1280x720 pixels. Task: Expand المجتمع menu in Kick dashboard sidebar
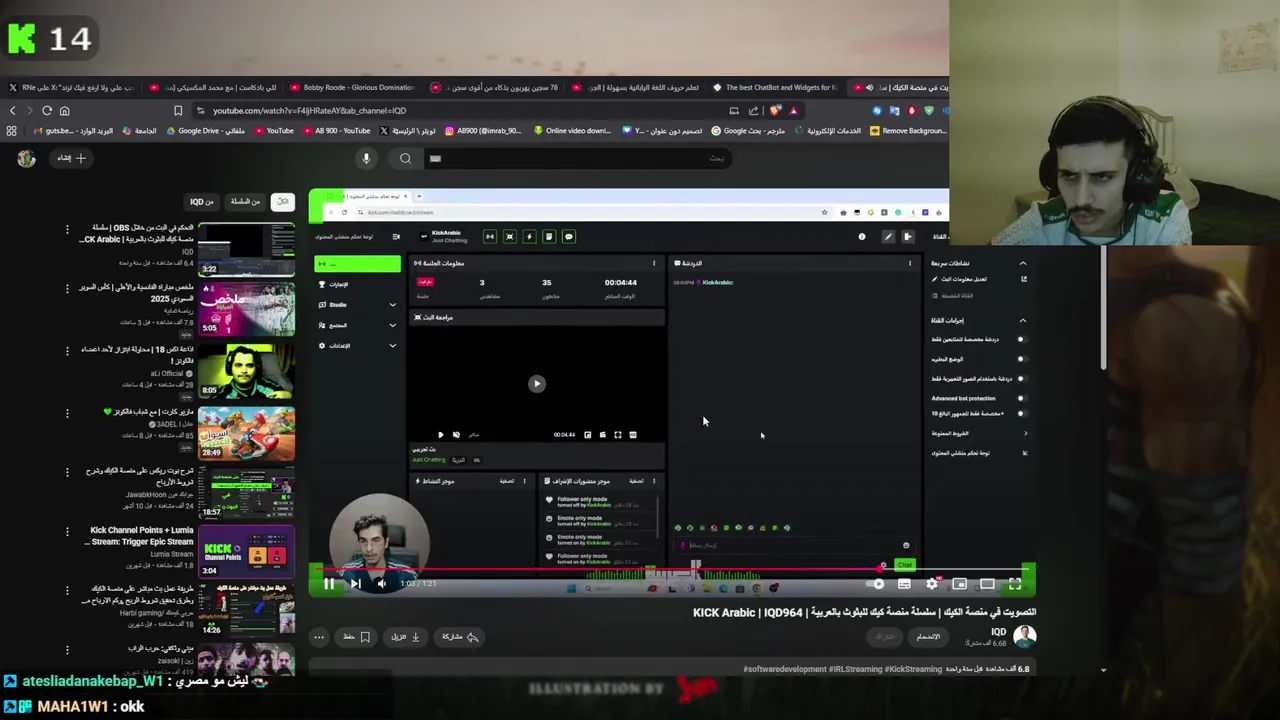click(392, 325)
